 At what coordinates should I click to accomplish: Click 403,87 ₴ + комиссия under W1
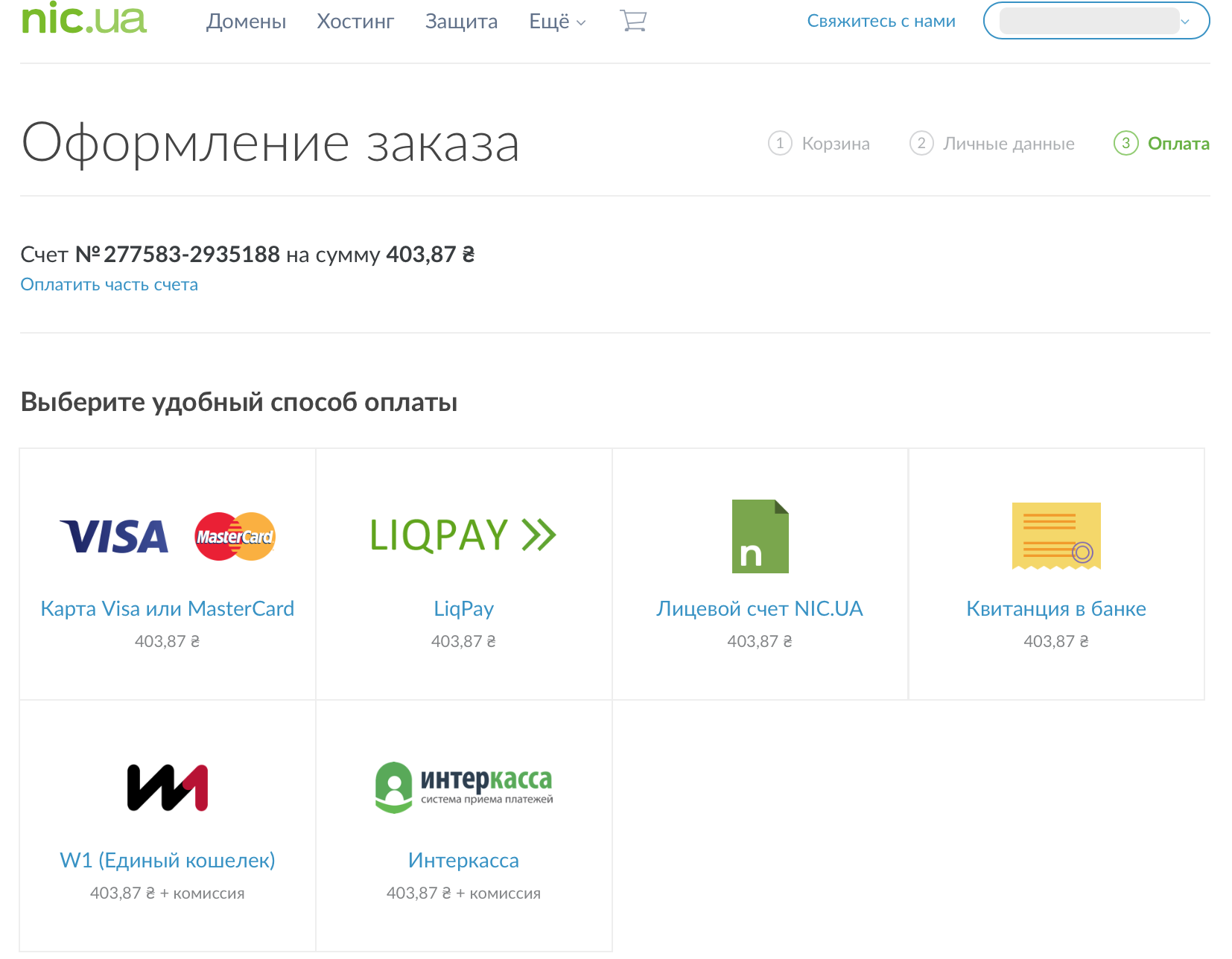point(168,893)
